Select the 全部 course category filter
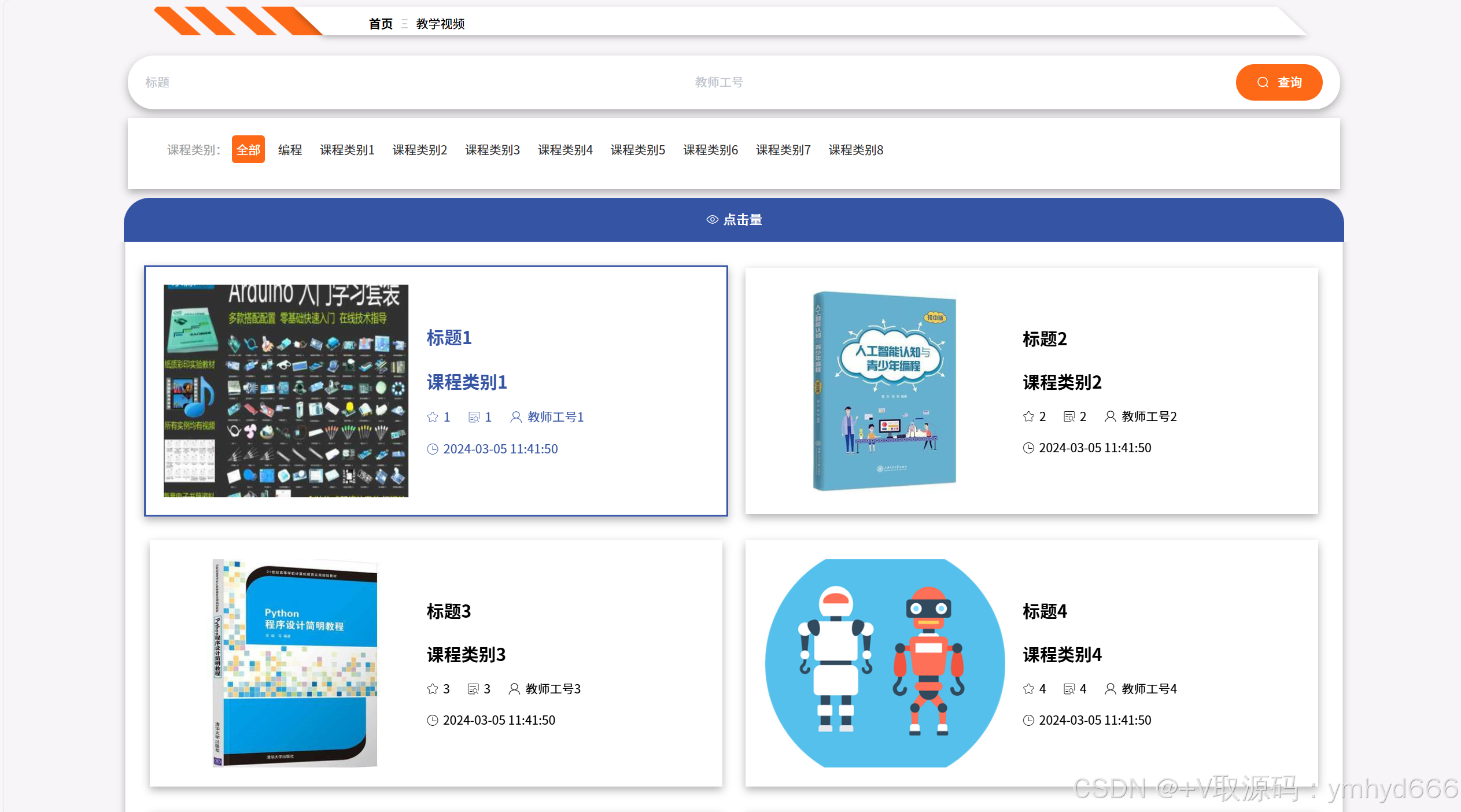The width and height of the screenshot is (1461, 812). click(248, 150)
